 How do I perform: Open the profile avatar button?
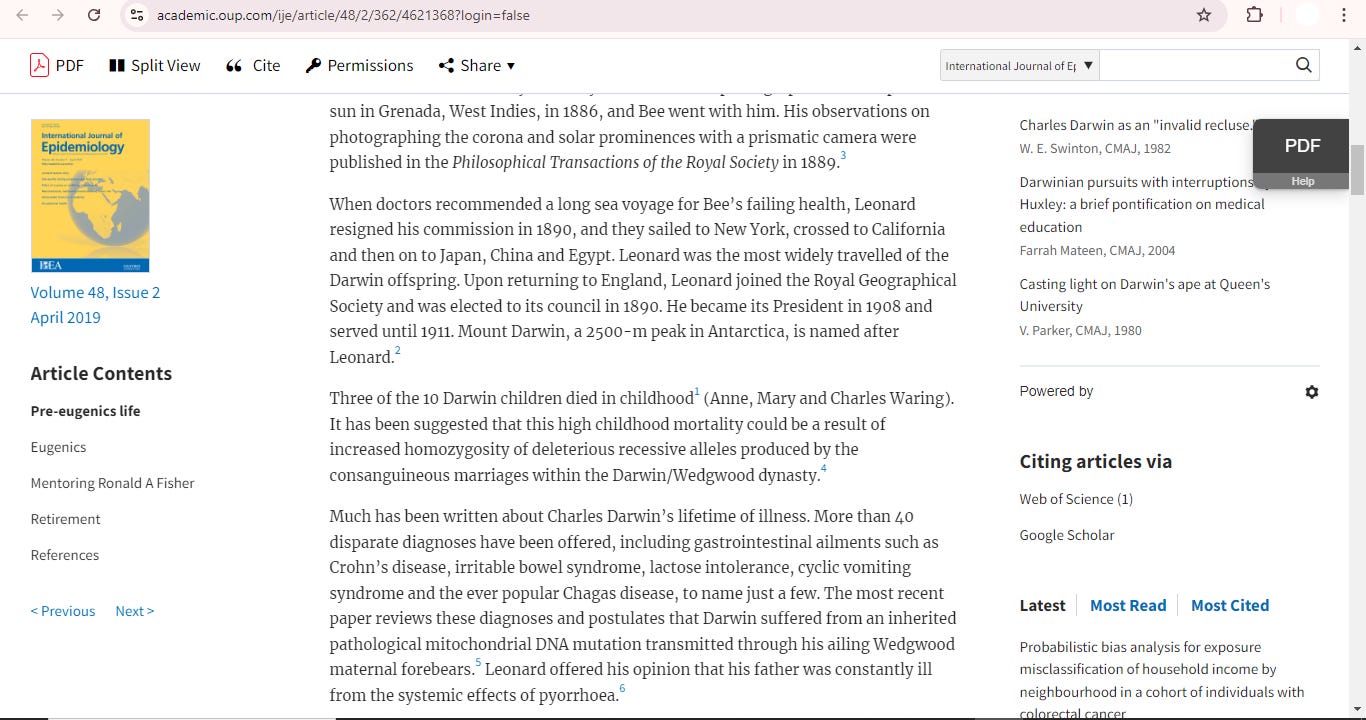click(x=1307, y=15)
